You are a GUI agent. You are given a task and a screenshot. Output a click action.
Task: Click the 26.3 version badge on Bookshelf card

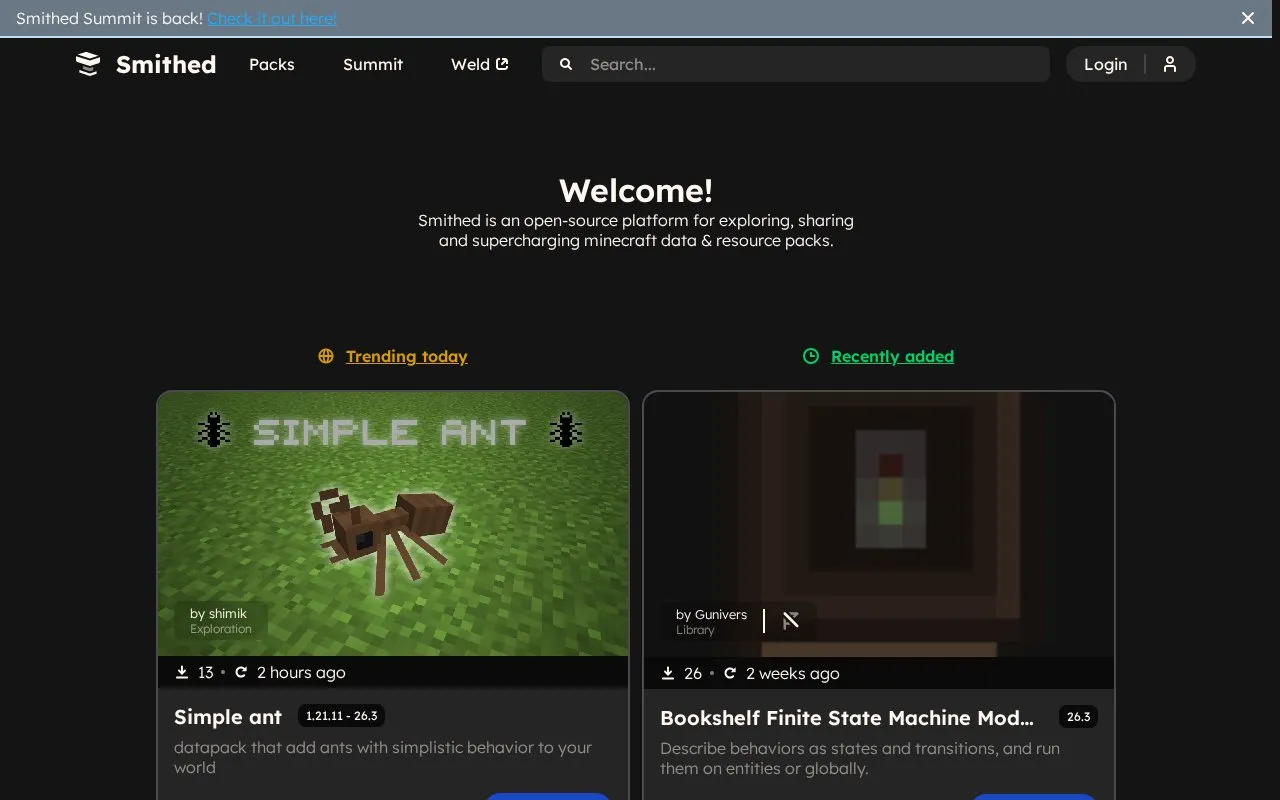click(x=1078, y=717)
